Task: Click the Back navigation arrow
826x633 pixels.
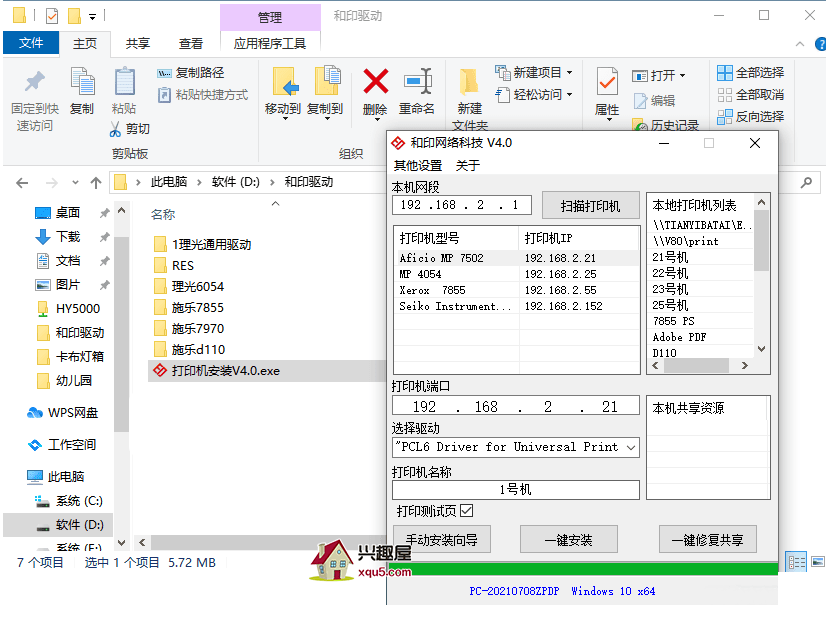Action: click(x=22, y=183)
